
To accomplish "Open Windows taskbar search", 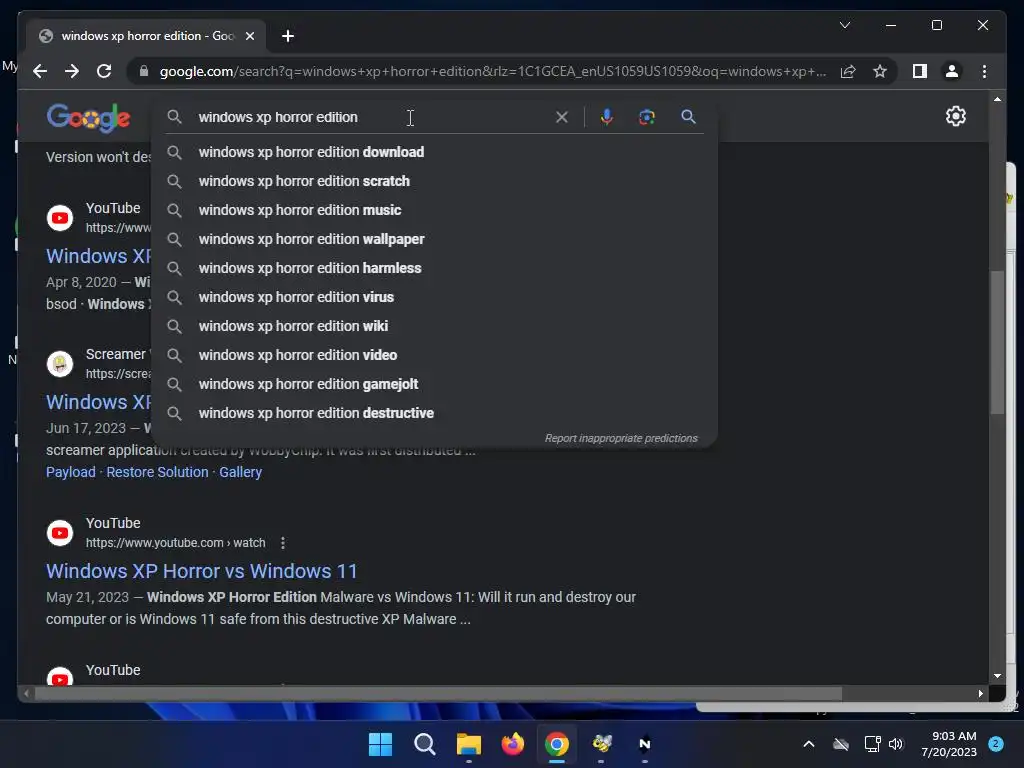I will pos(424,744).
